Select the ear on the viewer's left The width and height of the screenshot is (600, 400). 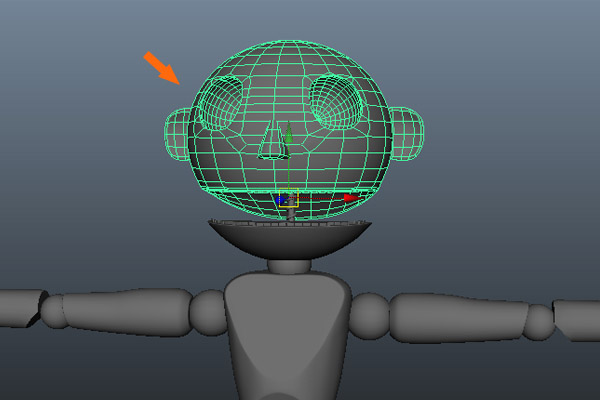[x=178, y=134]
